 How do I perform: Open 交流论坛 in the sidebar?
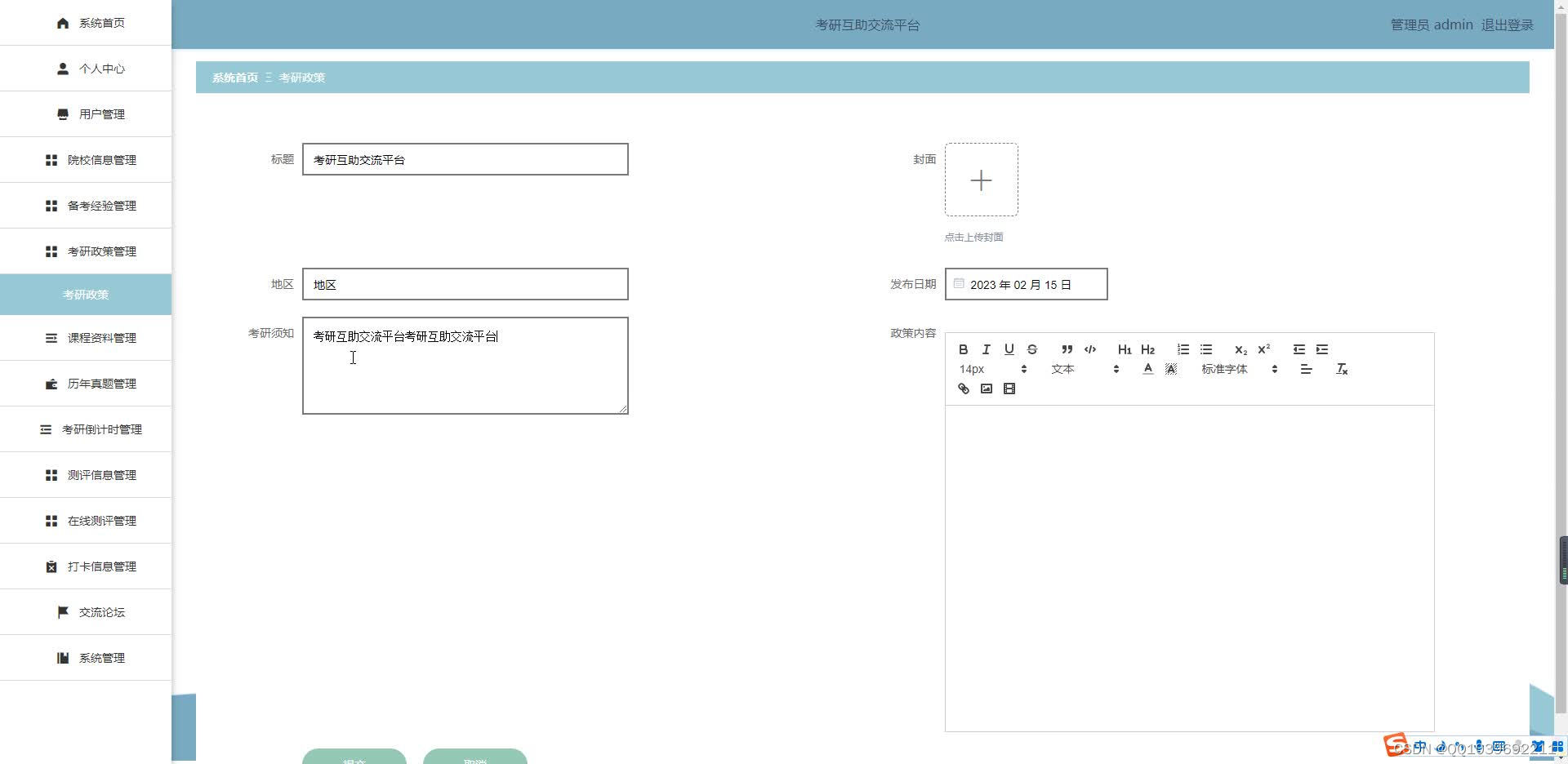86,612
